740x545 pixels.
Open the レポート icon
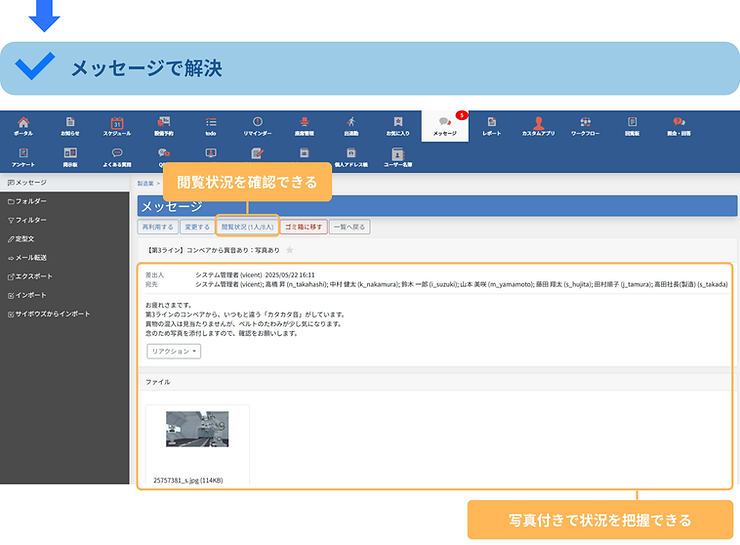point(492,125)
